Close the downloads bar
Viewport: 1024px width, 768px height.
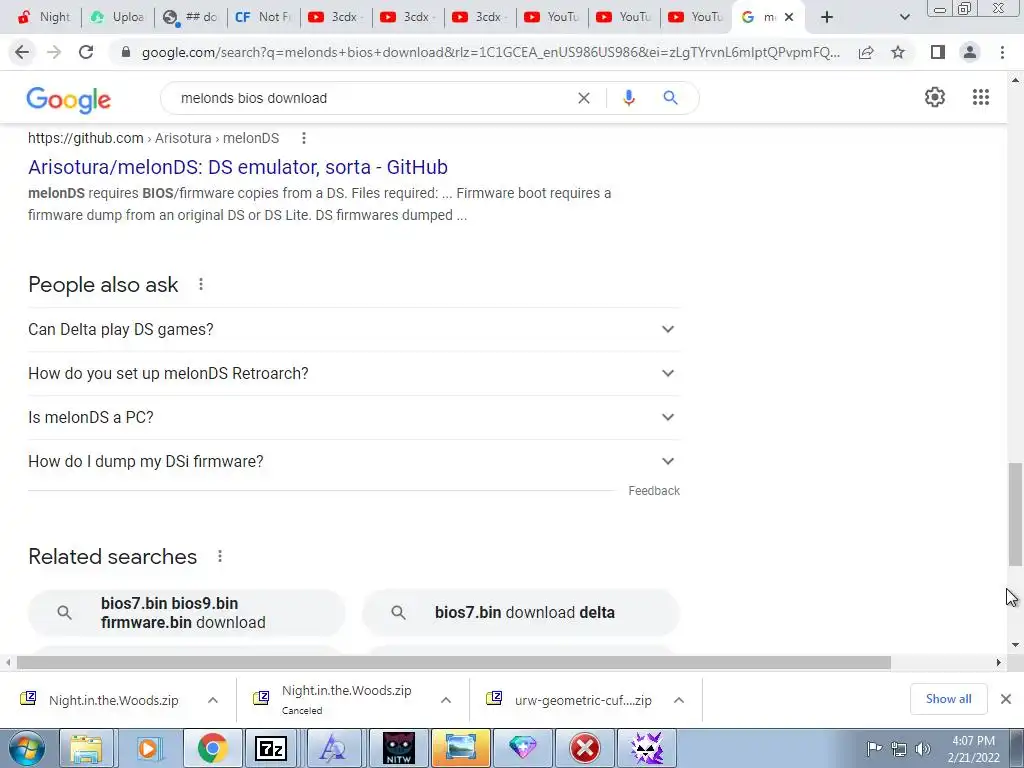[x=1006, y=699]
